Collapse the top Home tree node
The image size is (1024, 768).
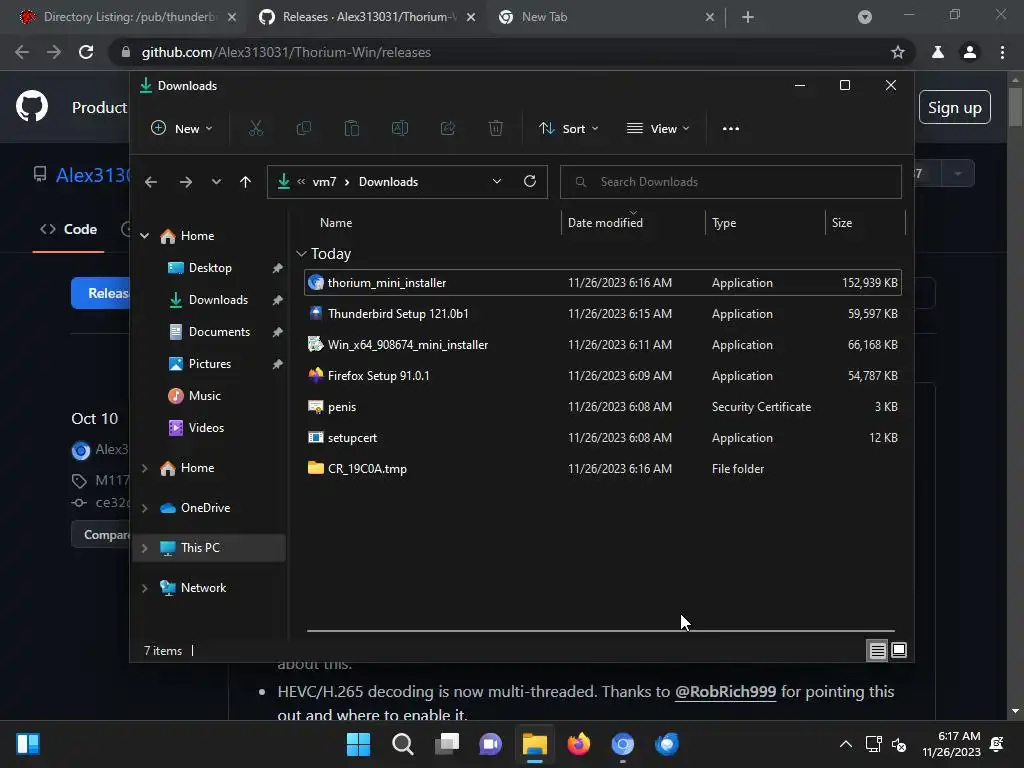click(x=144, y=236)
